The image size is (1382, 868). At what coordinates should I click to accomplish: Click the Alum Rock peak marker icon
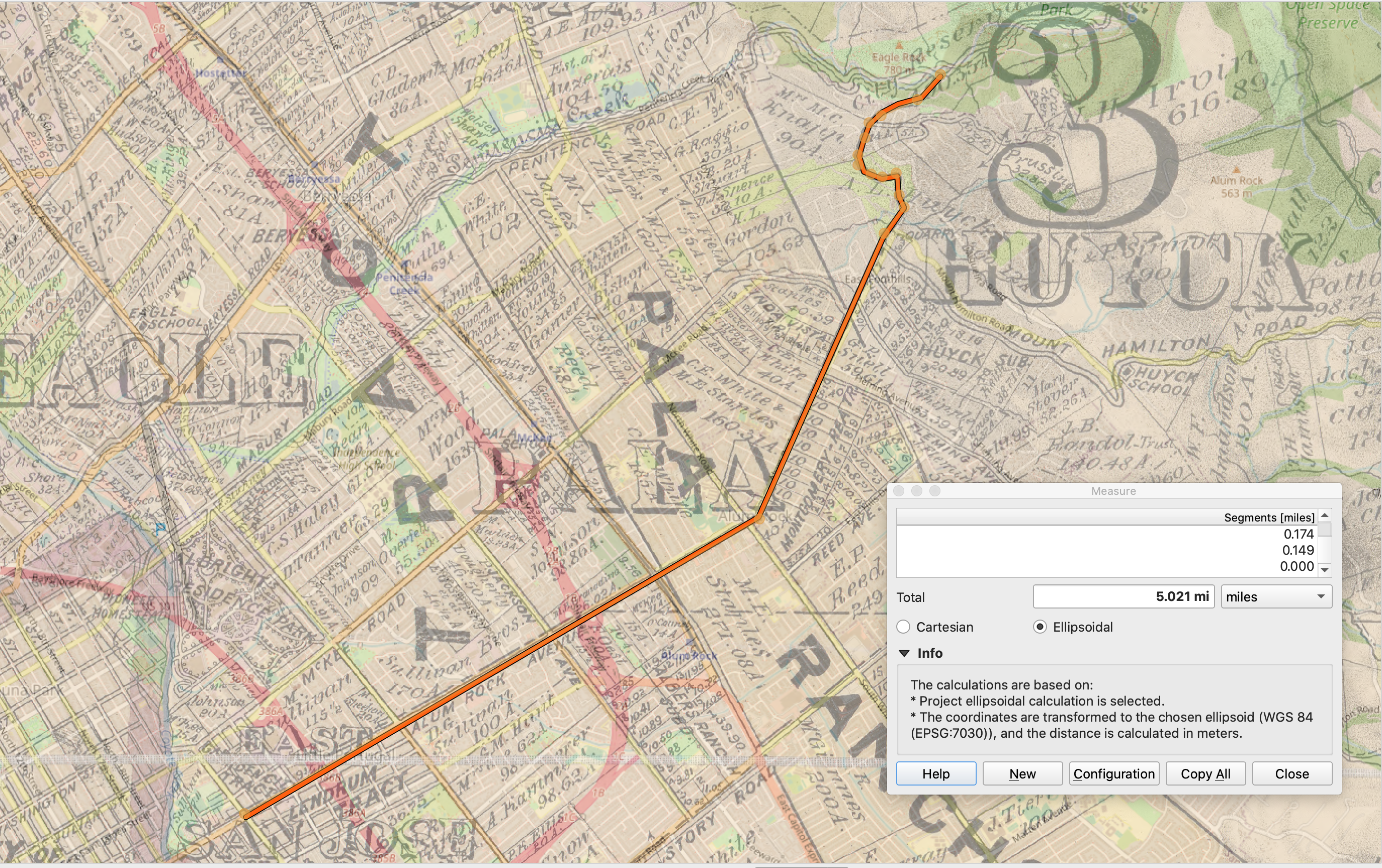[x=1237, y=169]
